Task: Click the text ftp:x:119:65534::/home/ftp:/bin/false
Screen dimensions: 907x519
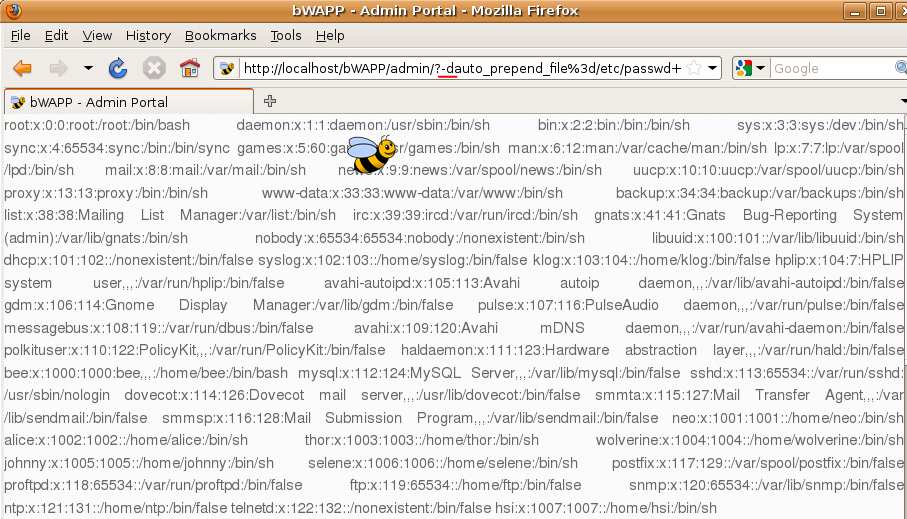Action: (466, 485)
